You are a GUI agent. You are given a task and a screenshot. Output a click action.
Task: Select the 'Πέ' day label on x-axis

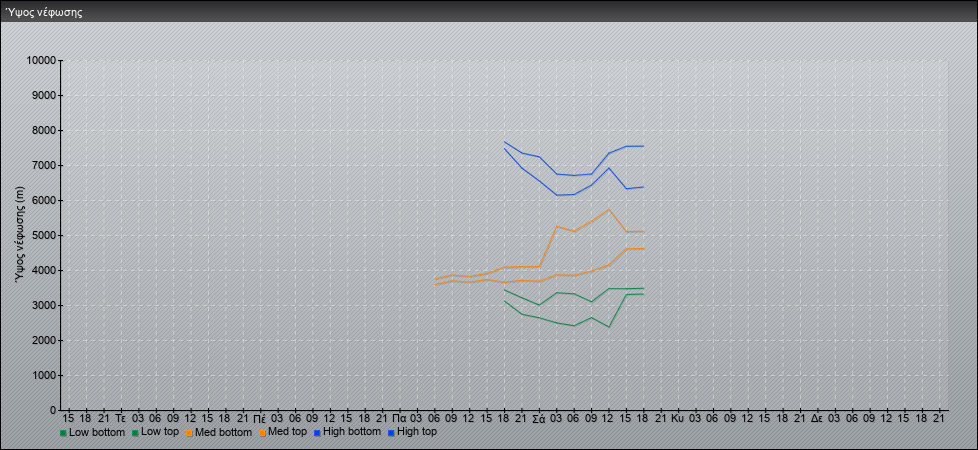[x=260, y=418]
